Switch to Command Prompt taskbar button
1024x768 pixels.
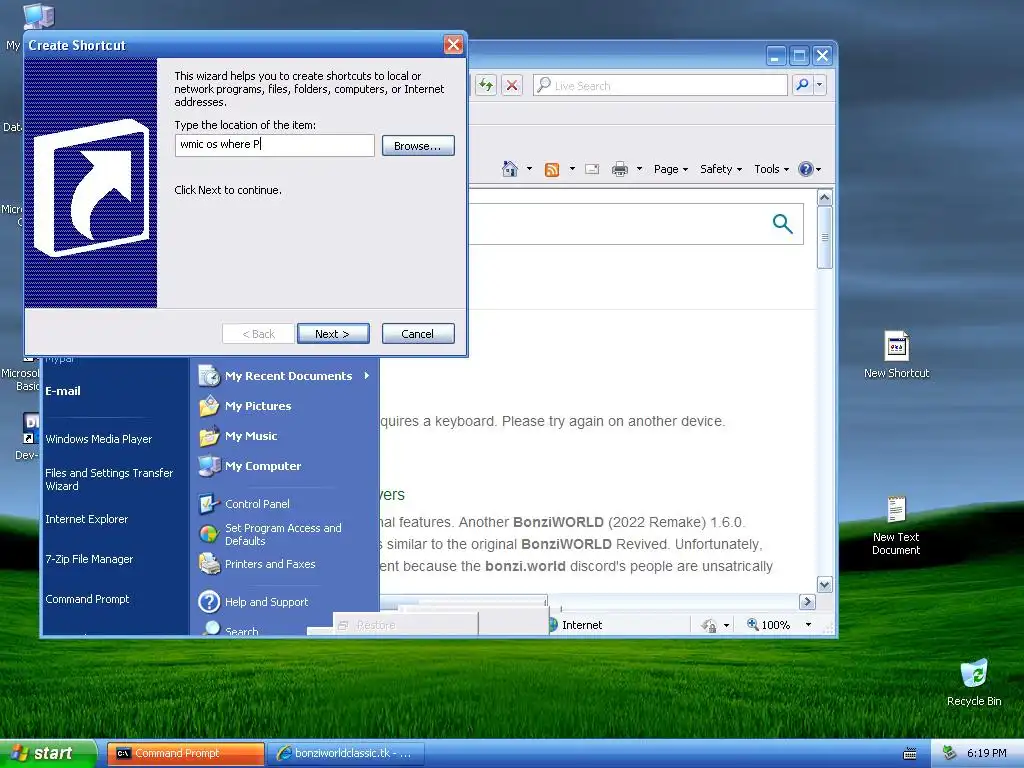pyautogui.click(x=185, y=754)
